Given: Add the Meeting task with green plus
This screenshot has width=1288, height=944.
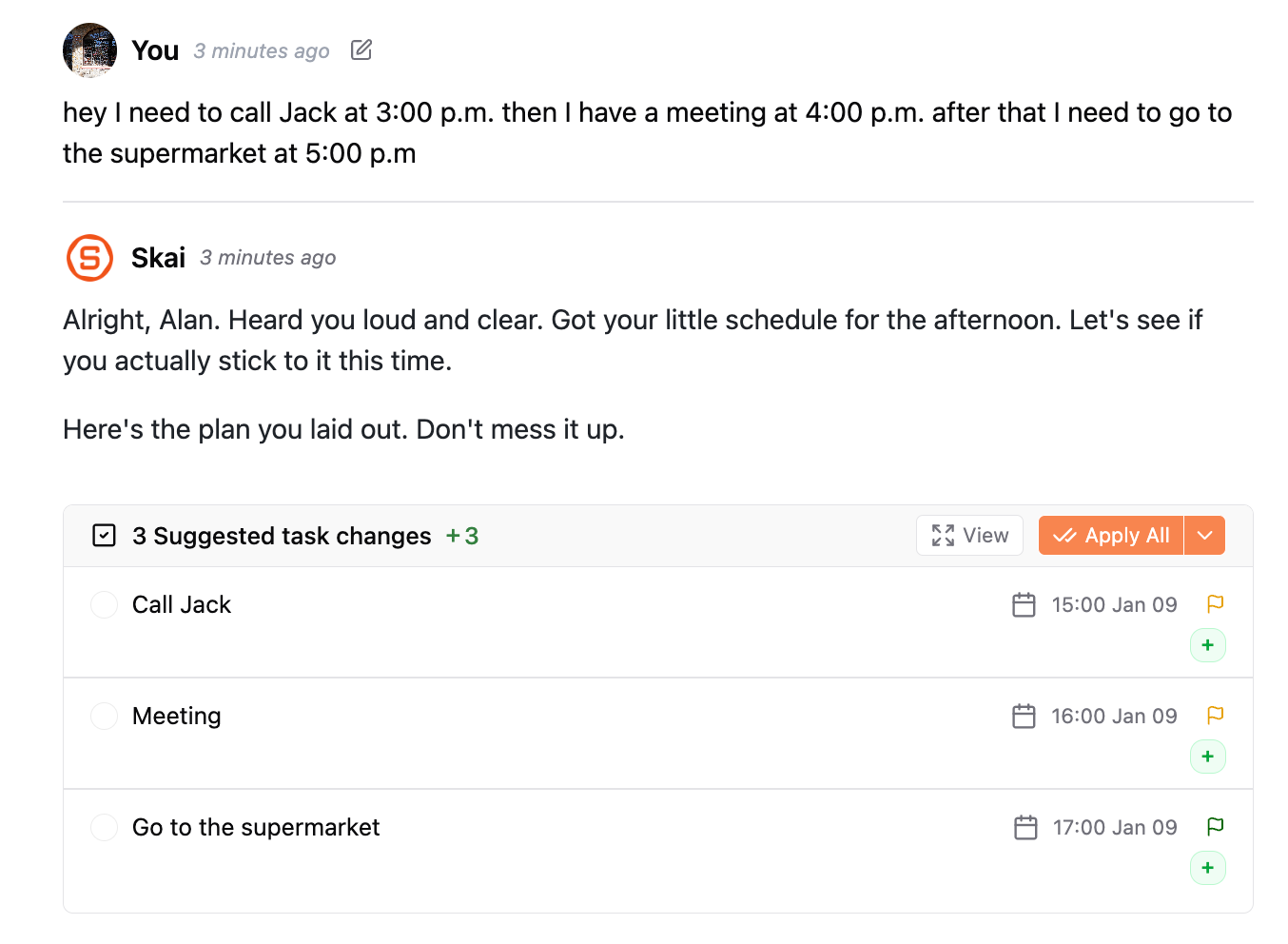Looking at the screenshot, I should pos(1208,757).
